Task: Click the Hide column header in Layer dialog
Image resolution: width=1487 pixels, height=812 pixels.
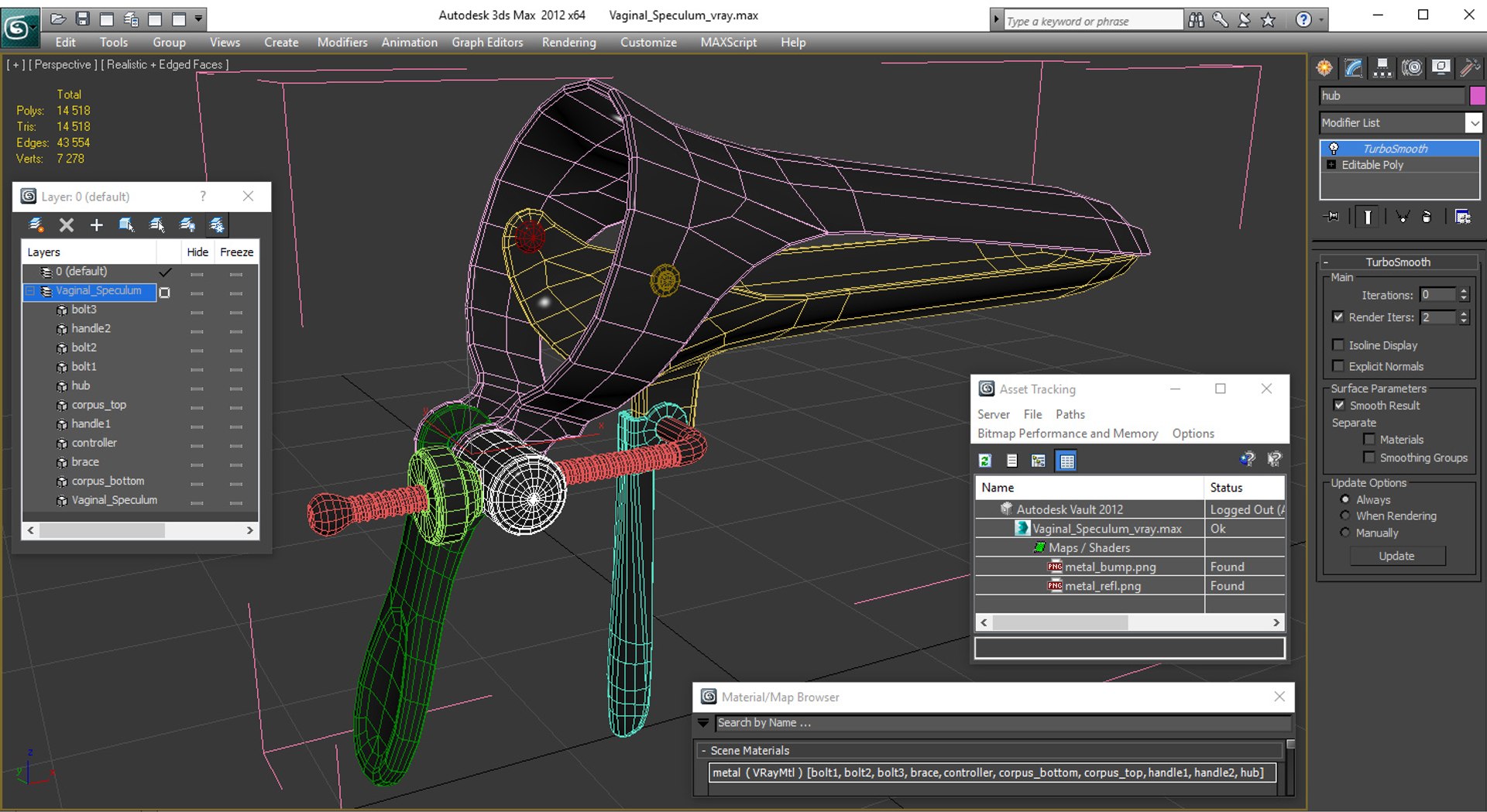Action: (x=197, y=252)
